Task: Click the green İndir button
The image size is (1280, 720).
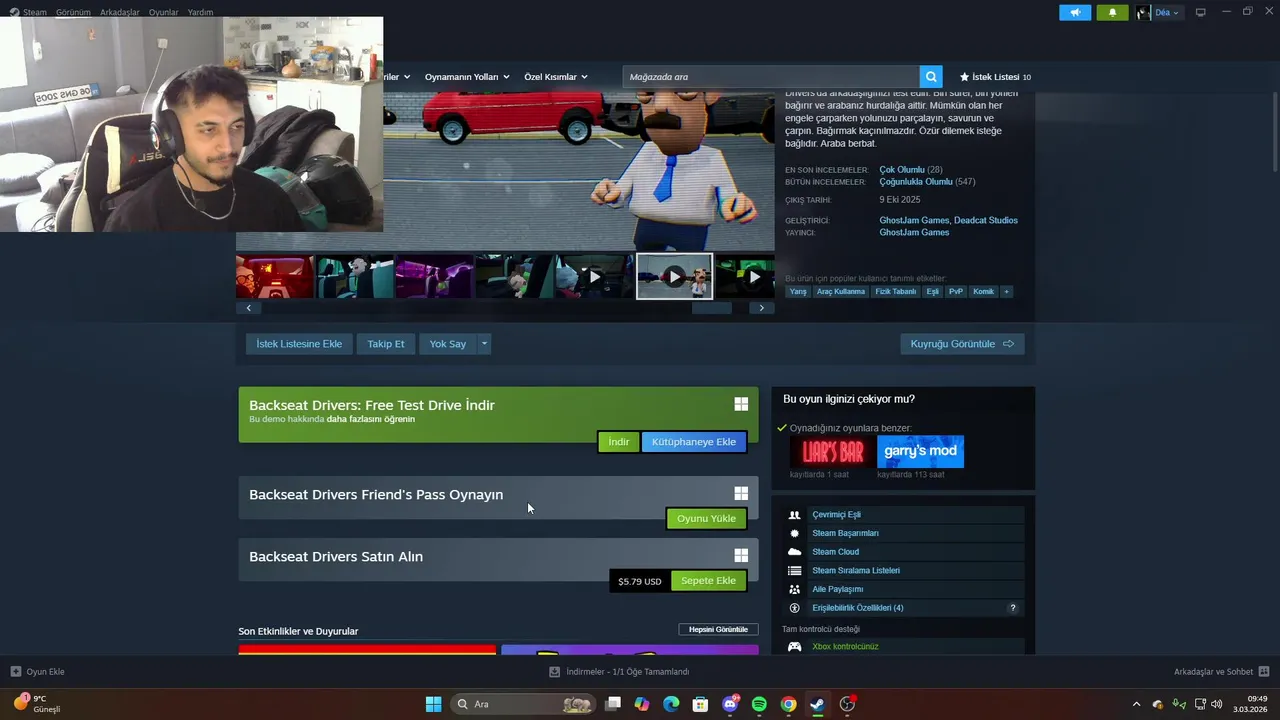Action: (x=619, y=442)
